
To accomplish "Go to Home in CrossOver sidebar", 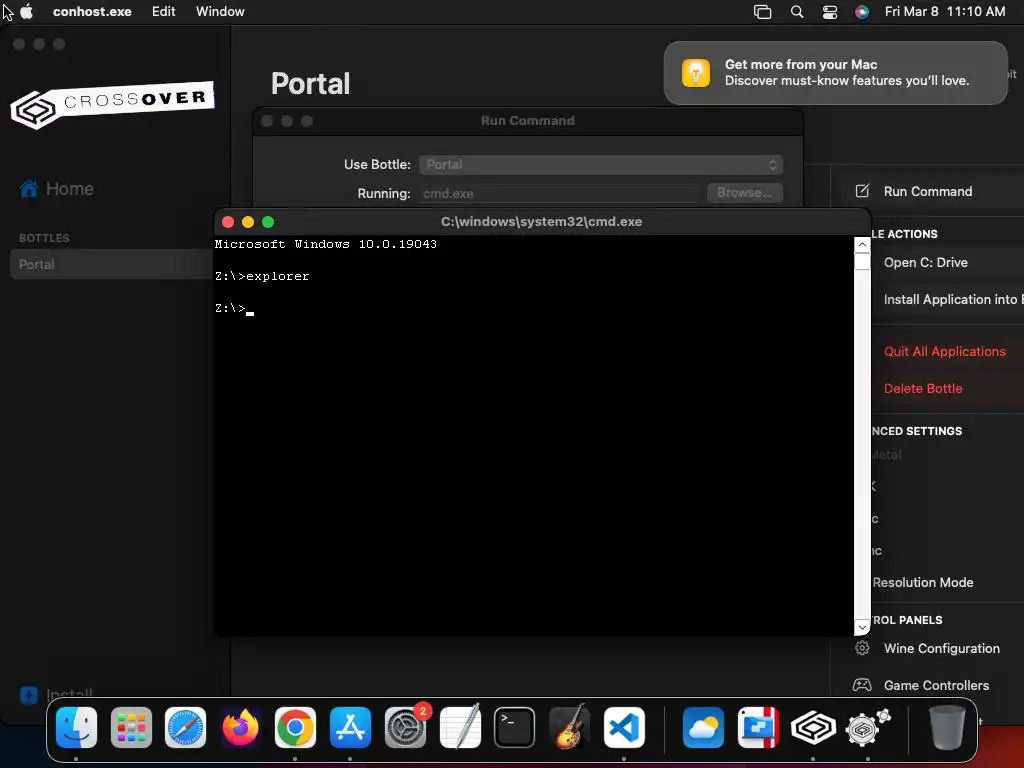I will tap(57, 189).
